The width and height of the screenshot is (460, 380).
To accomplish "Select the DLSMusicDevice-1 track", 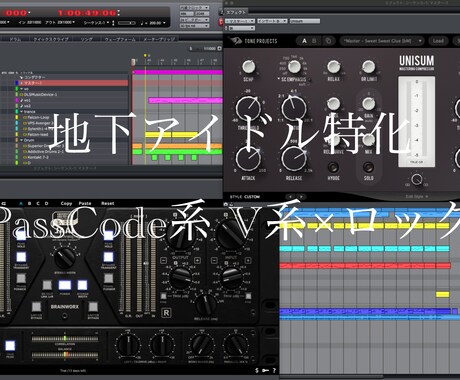I will [40, 95].
